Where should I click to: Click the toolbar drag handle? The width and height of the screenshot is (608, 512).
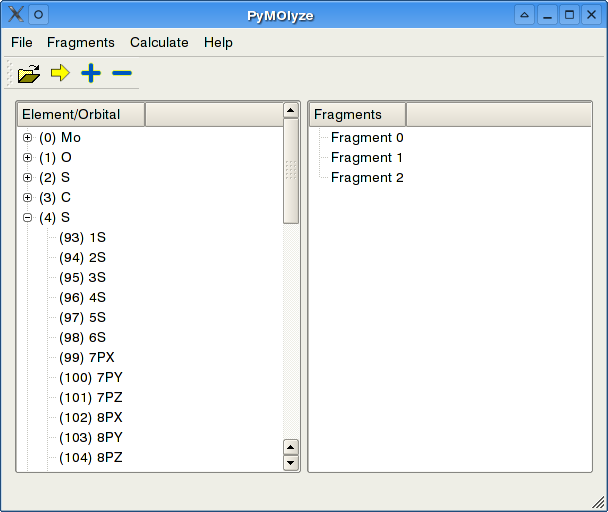tap(10, 73)
